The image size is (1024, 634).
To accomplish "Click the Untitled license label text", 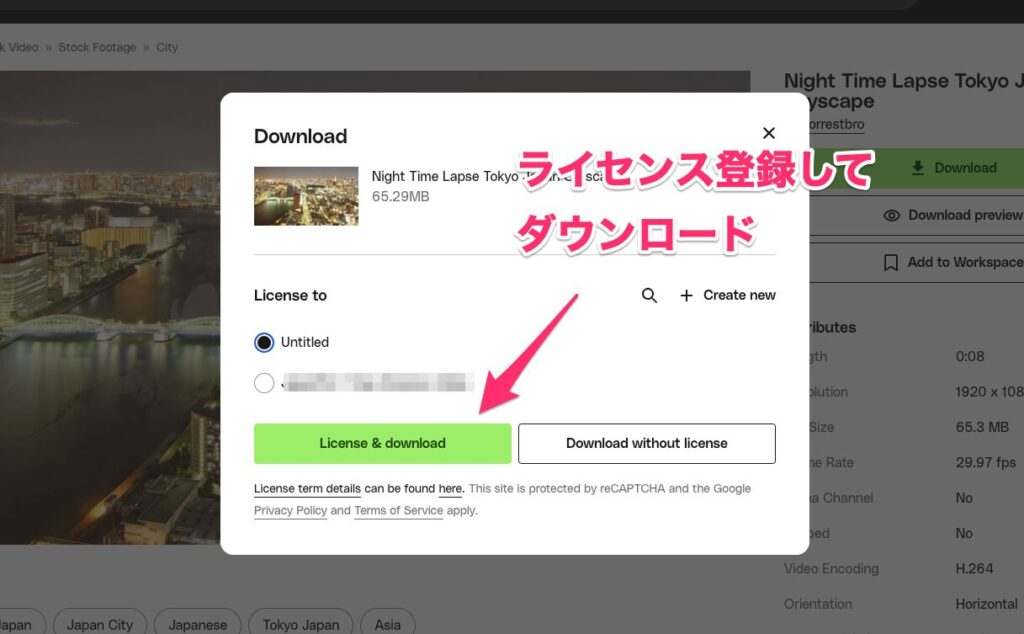I will [304, 342].
